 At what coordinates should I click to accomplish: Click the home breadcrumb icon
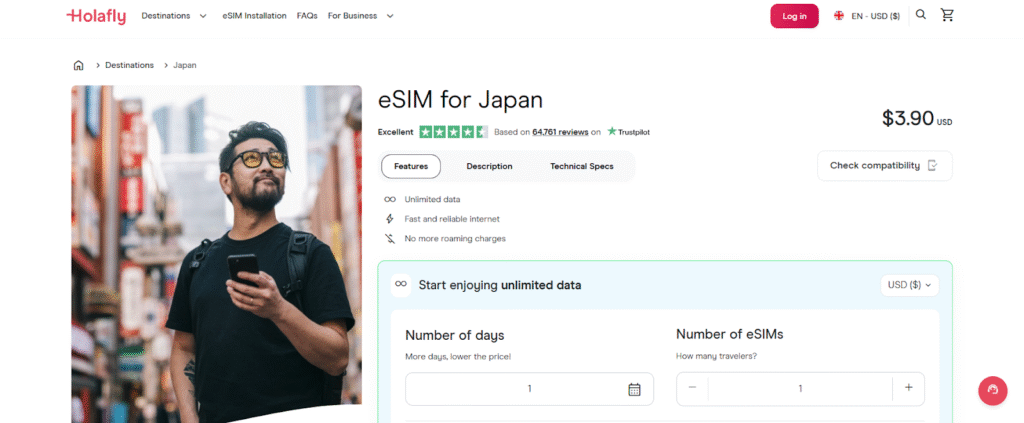click(x=78, y=65)
